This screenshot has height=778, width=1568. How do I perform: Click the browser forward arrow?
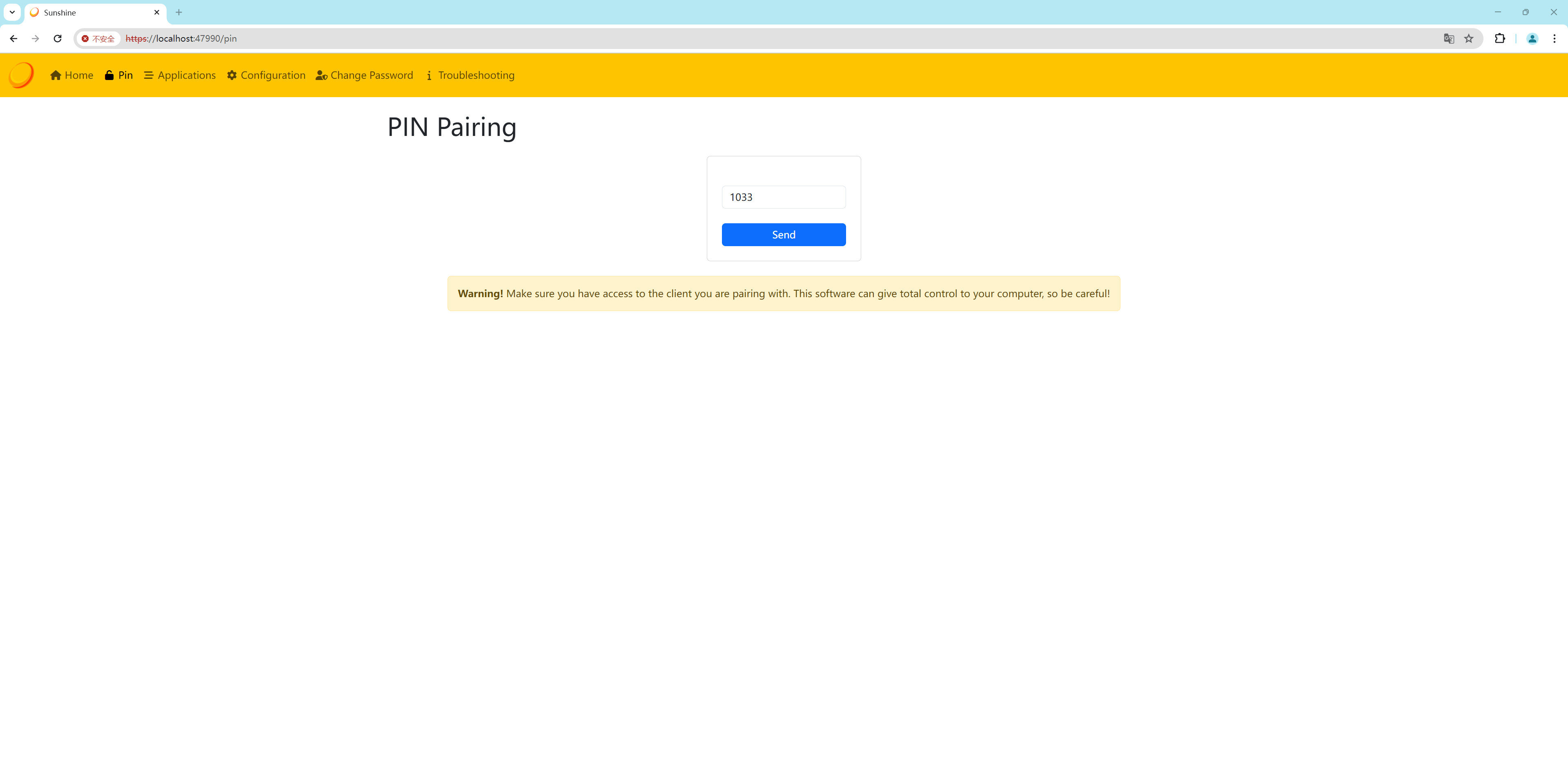[35, 38]
